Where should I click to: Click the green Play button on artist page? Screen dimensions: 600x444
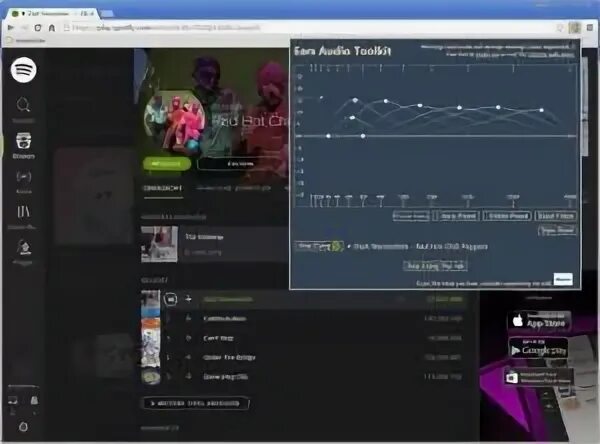click(166, 164)
